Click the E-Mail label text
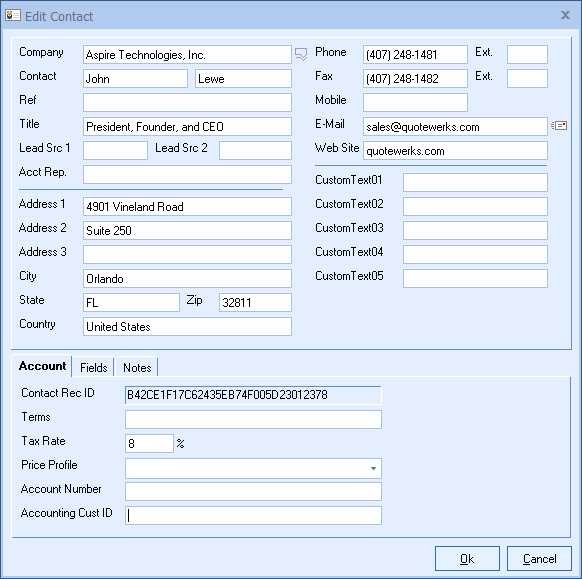The width and height of the screenshot is (582, 579). point(330,124)
